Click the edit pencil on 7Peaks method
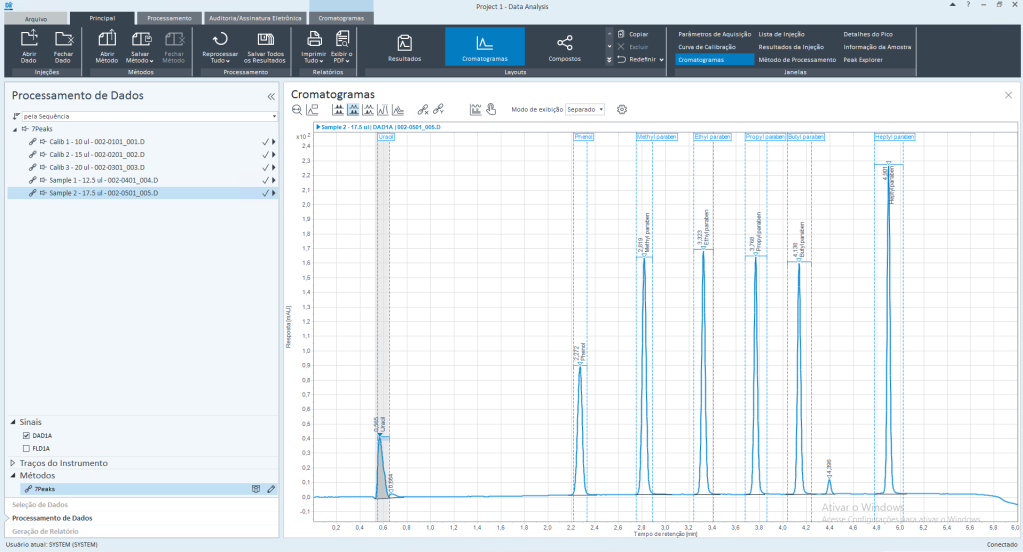The image size is (1023, 552). [271, 489]
